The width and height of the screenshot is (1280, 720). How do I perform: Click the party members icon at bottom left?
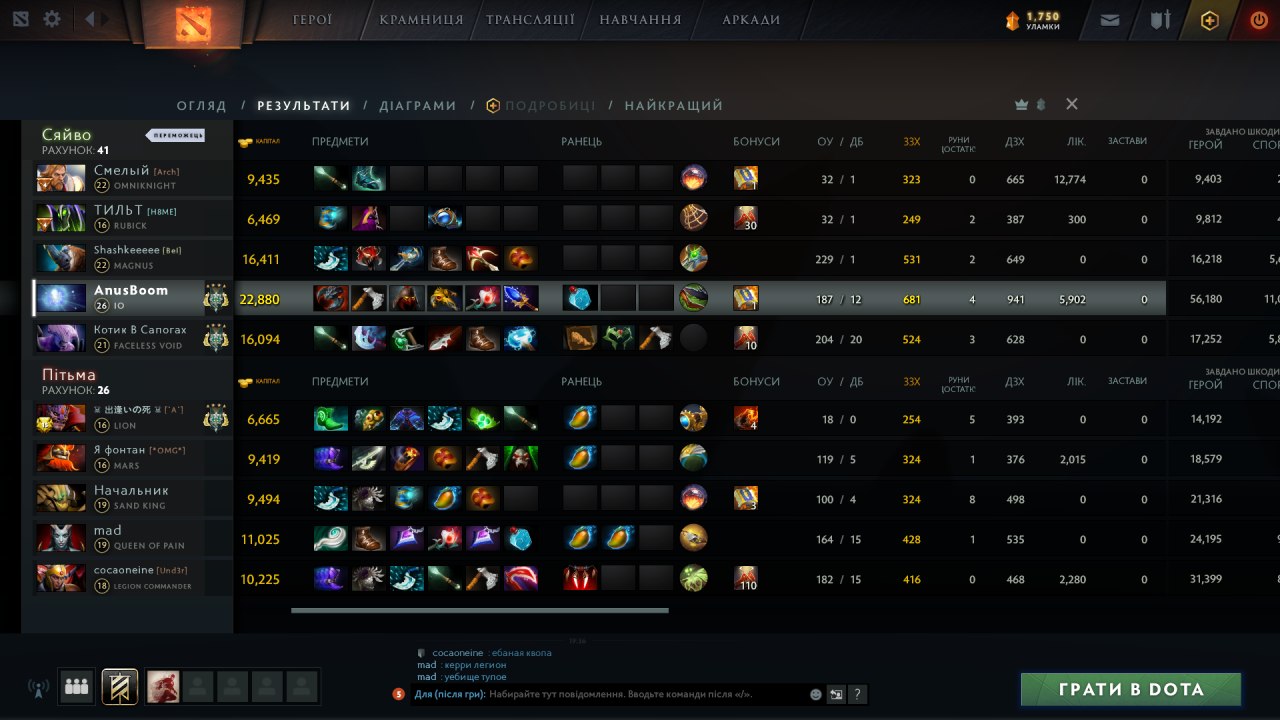tap(77, 687)
